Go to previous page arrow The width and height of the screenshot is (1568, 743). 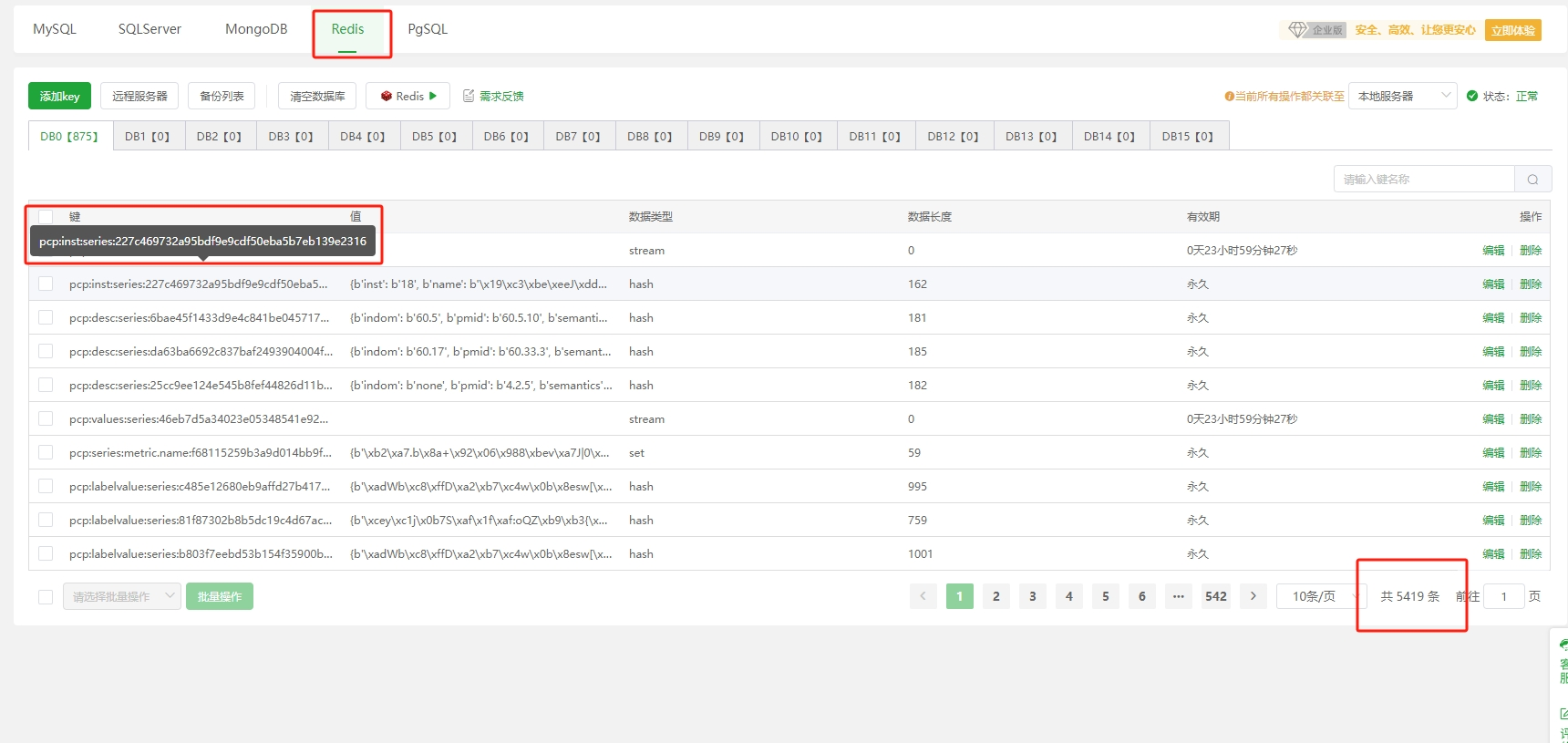[923, 596]
